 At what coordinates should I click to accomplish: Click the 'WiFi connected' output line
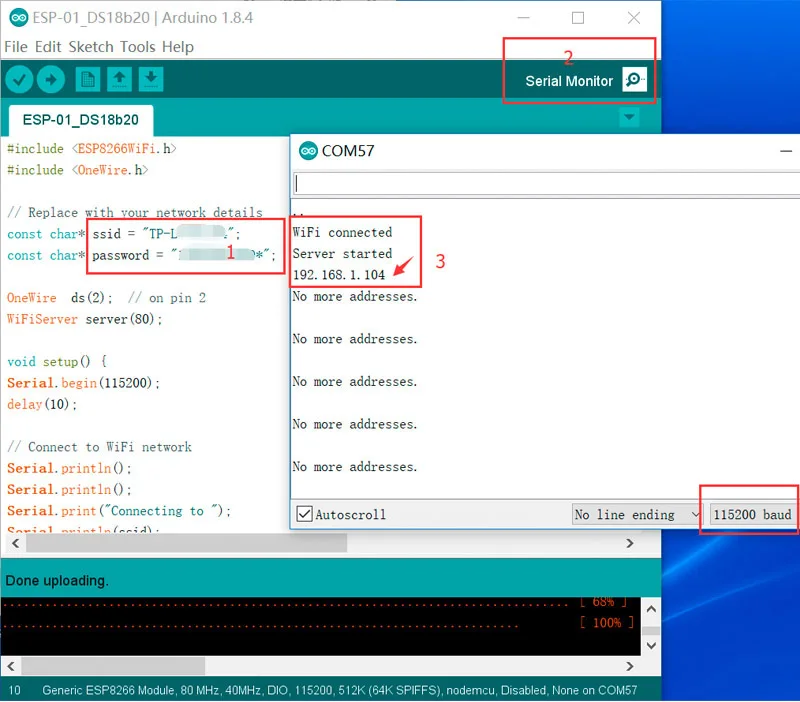pos(342,232)
